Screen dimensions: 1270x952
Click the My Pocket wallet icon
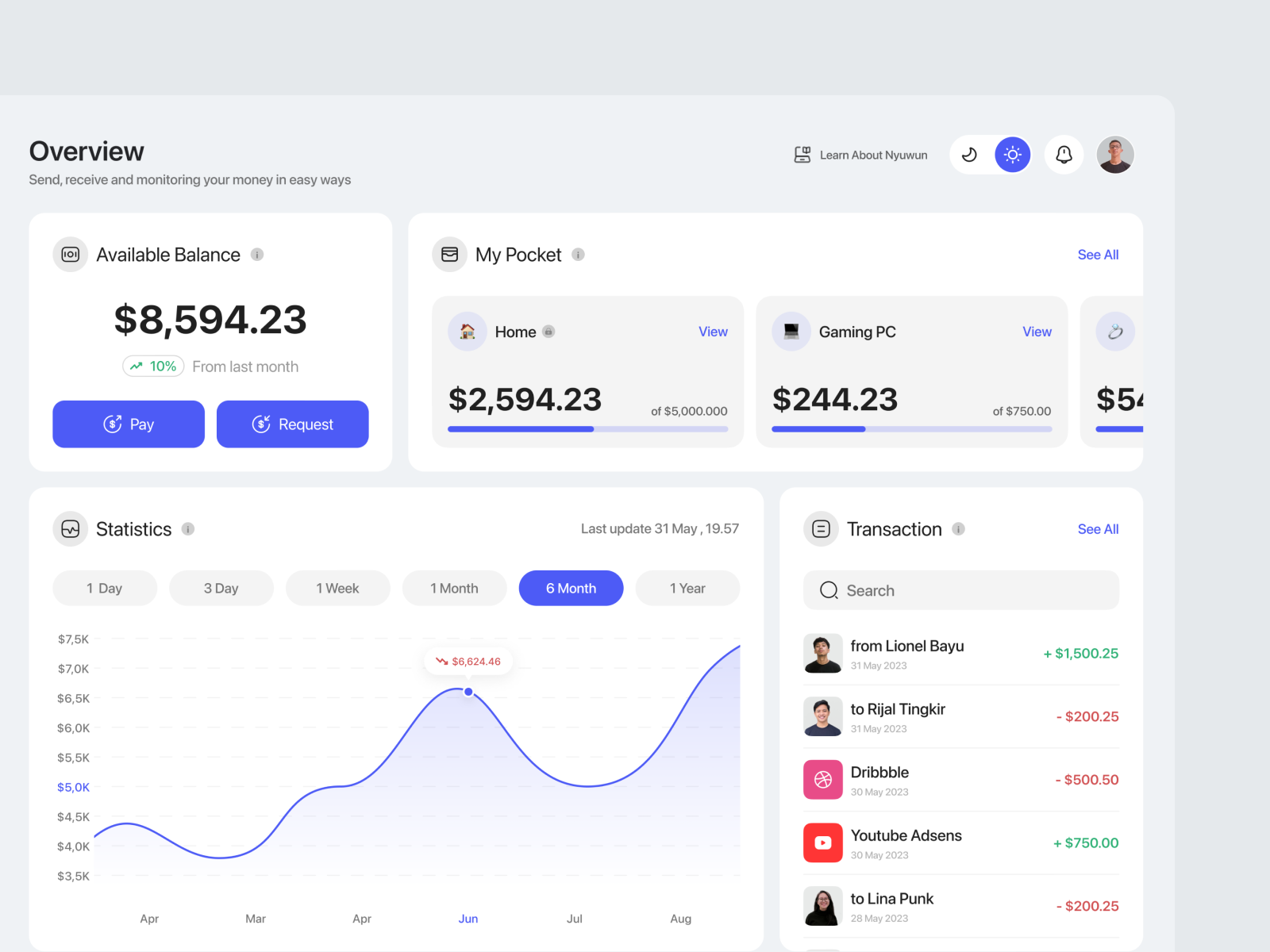coord(449,254)
